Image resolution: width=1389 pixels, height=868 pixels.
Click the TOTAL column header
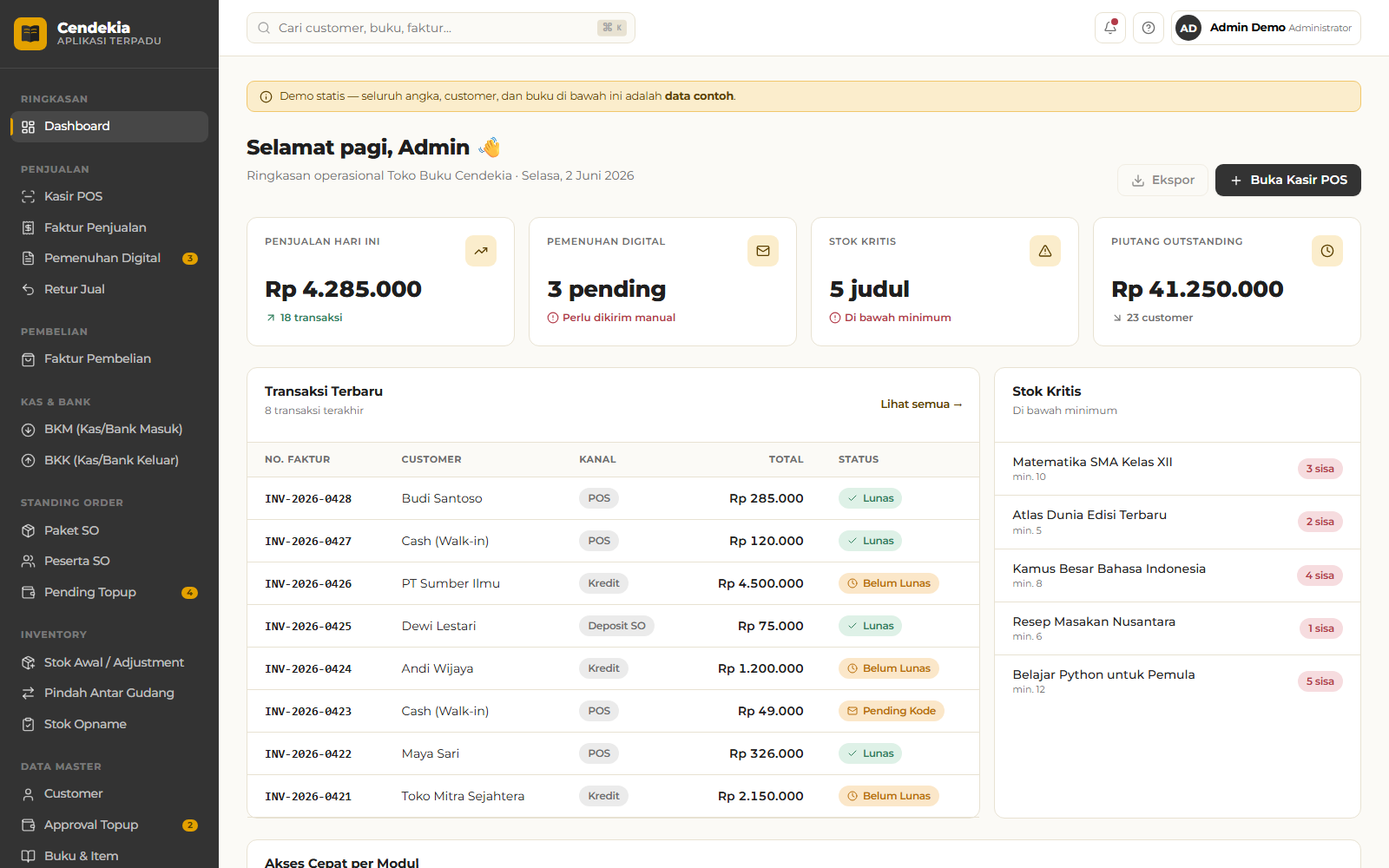pos(787,459)
